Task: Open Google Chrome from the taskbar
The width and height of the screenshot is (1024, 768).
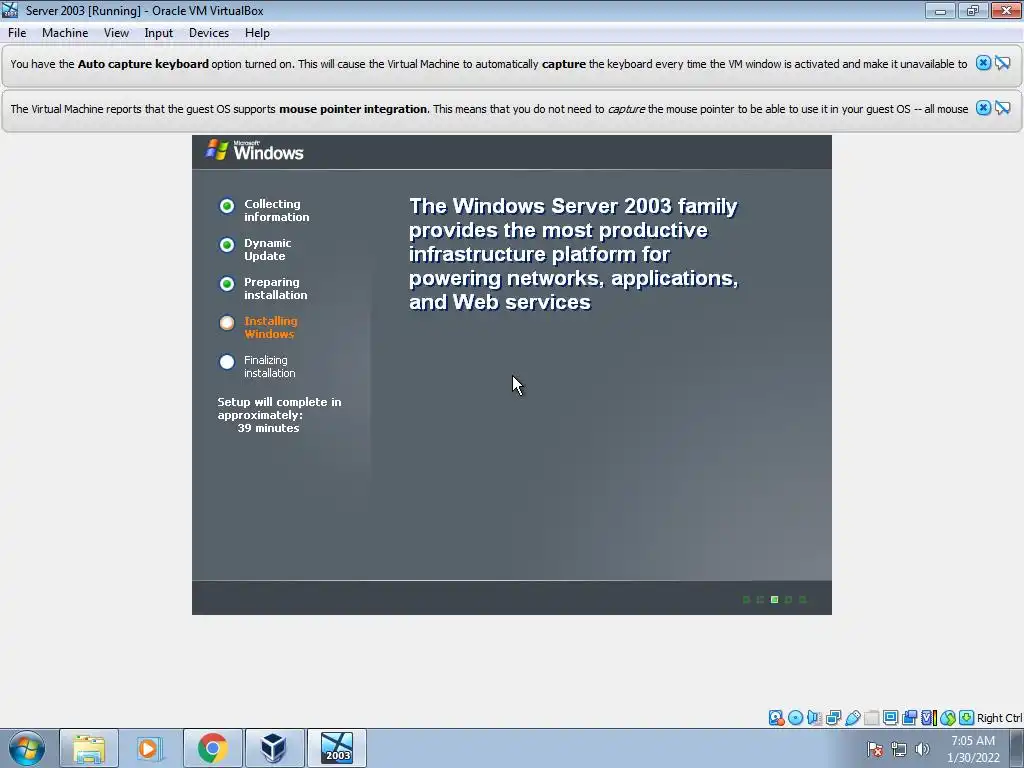Action: [212, 748]
